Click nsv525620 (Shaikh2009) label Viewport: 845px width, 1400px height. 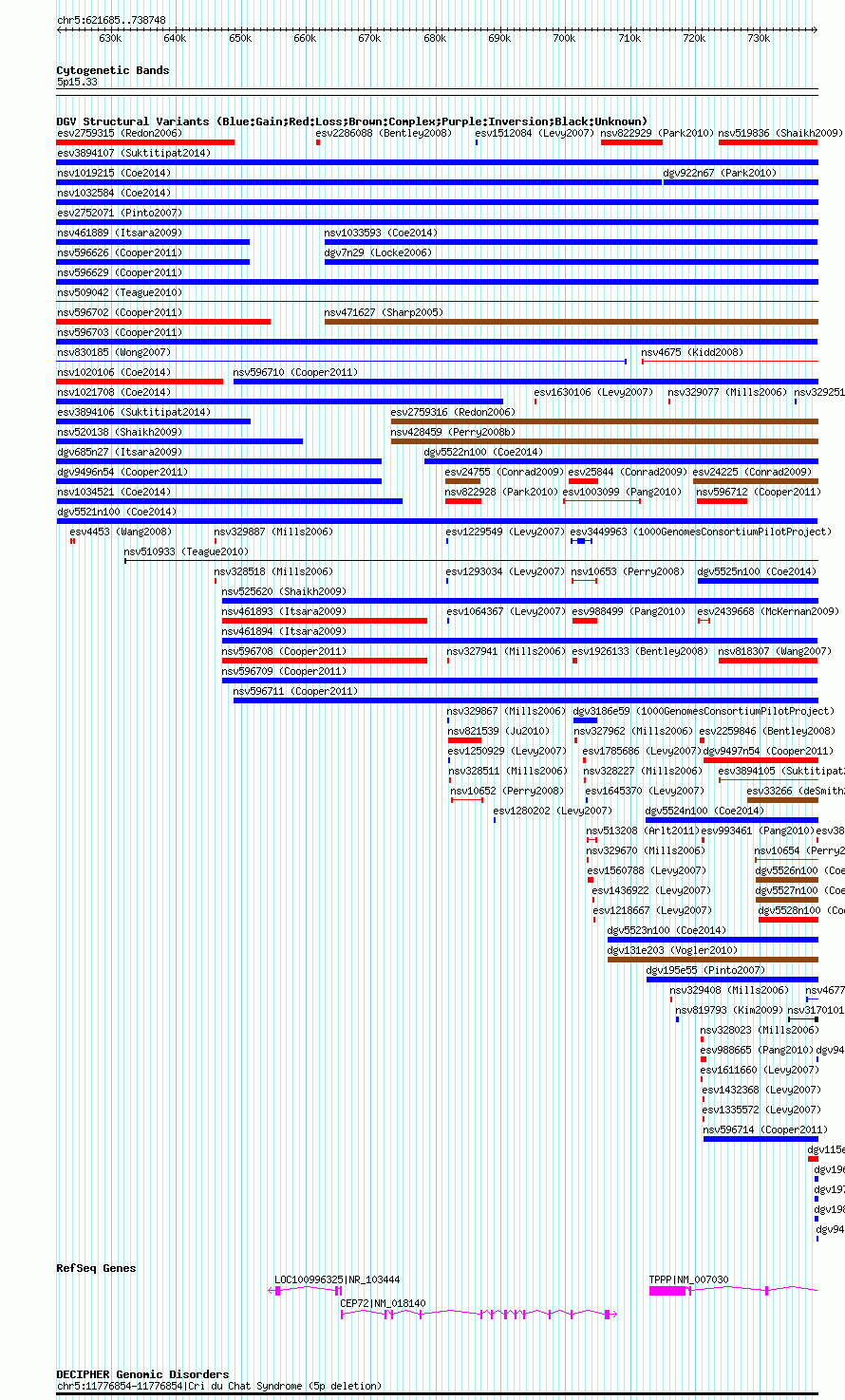pos(284,592)
